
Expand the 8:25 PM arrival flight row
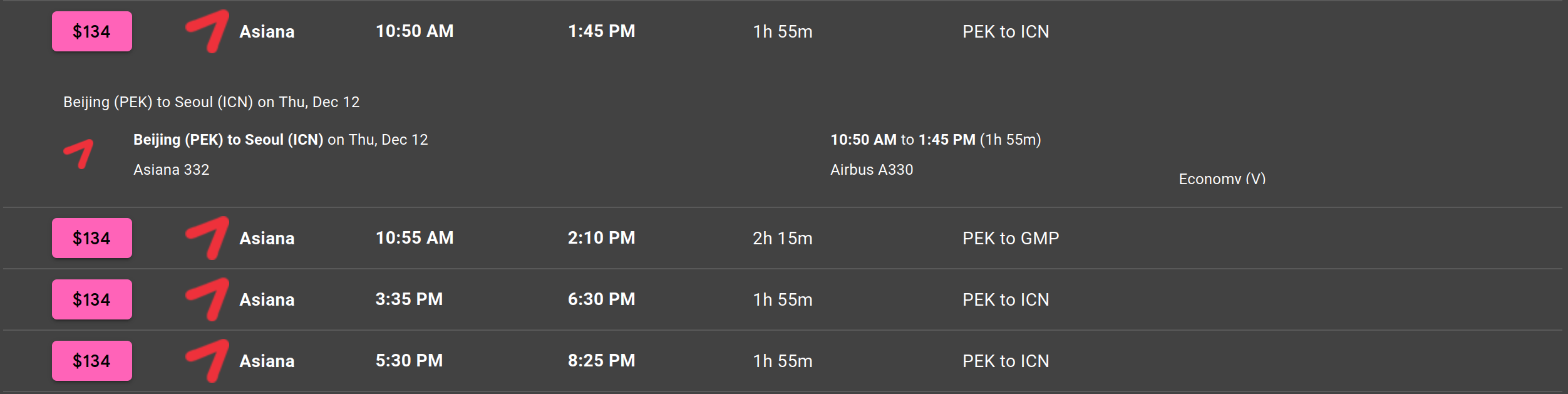point(601,361)
